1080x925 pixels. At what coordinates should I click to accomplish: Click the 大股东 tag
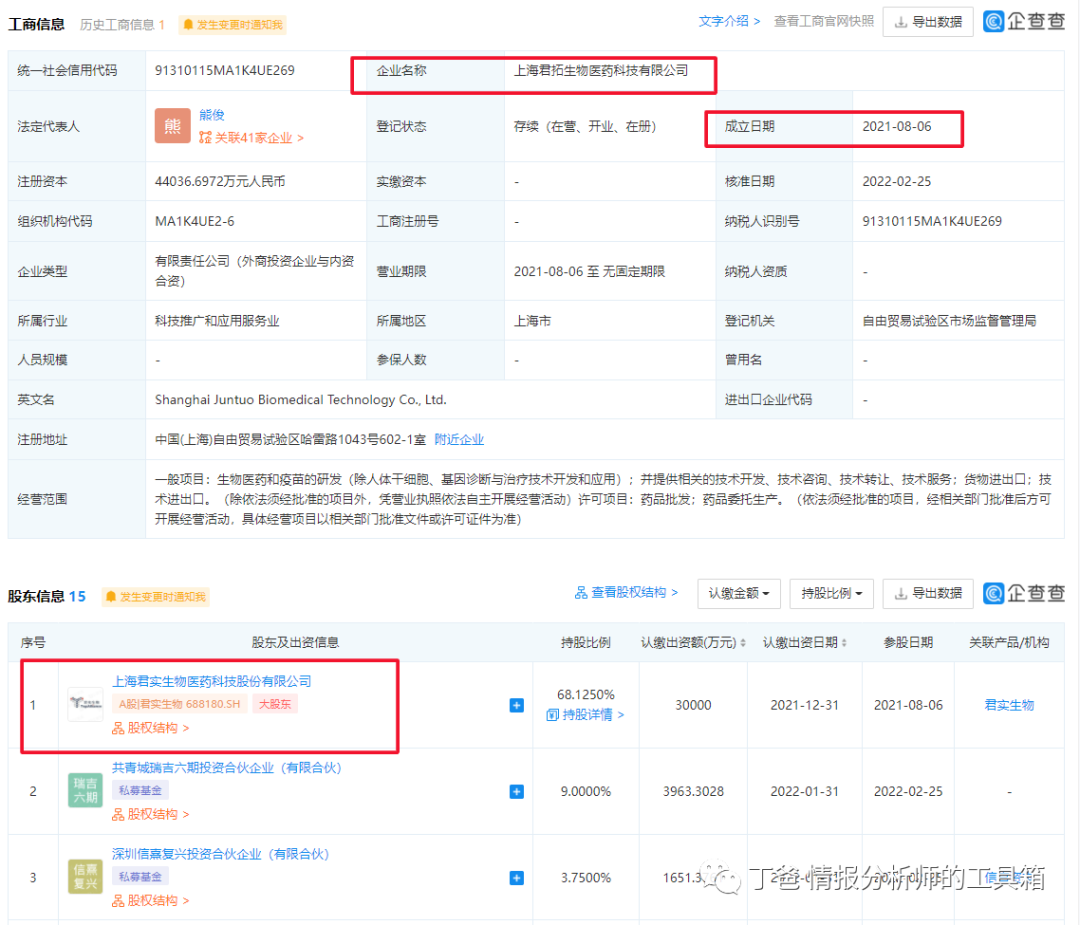[275, 704]
